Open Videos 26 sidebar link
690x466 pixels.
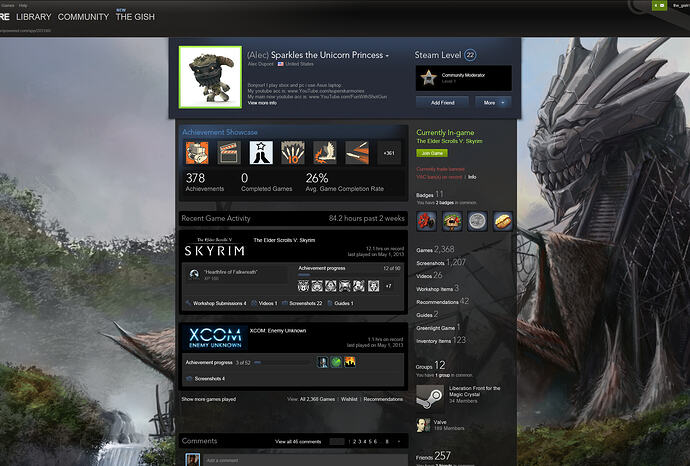(429, 275)
